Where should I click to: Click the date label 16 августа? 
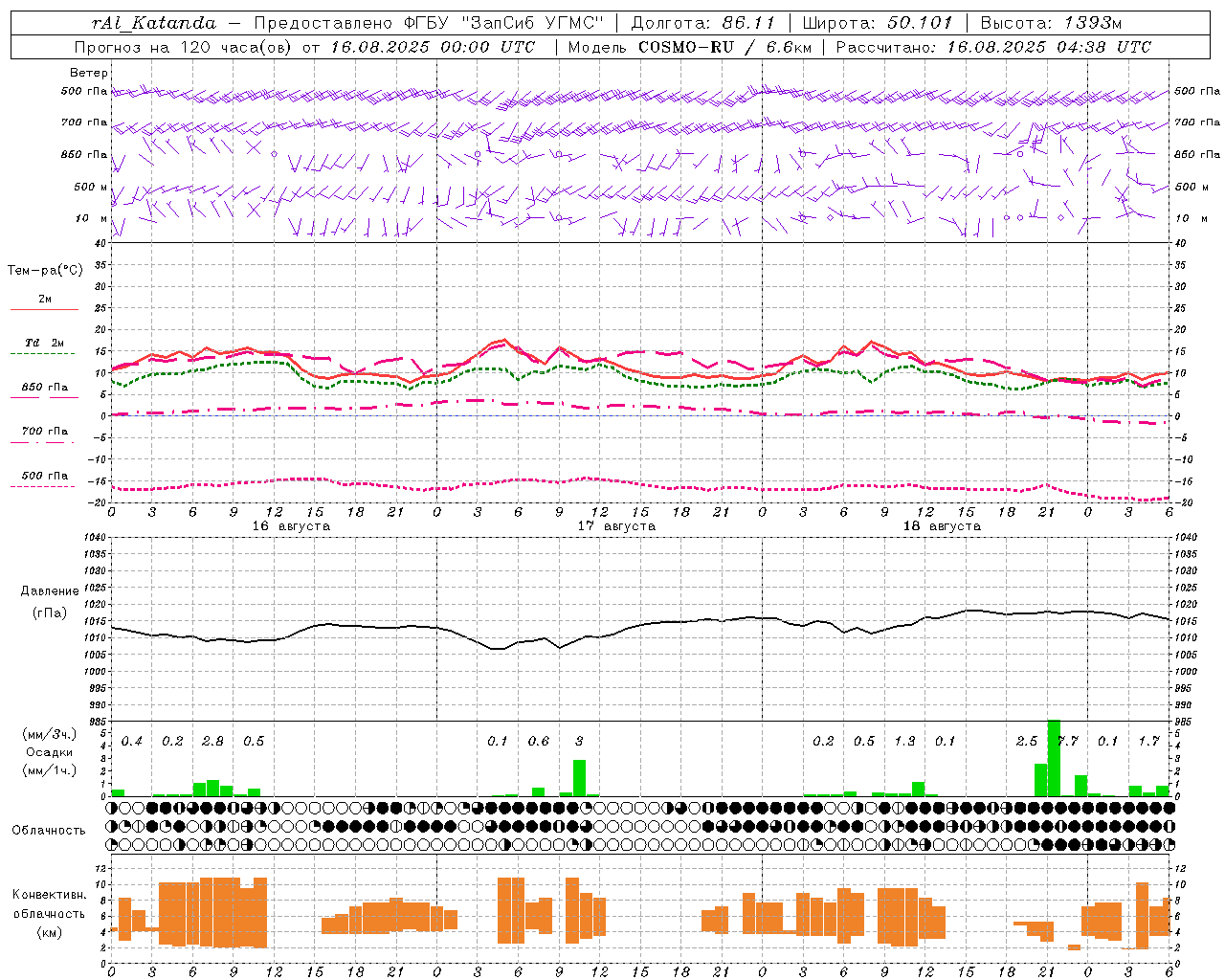click(291, 526)
